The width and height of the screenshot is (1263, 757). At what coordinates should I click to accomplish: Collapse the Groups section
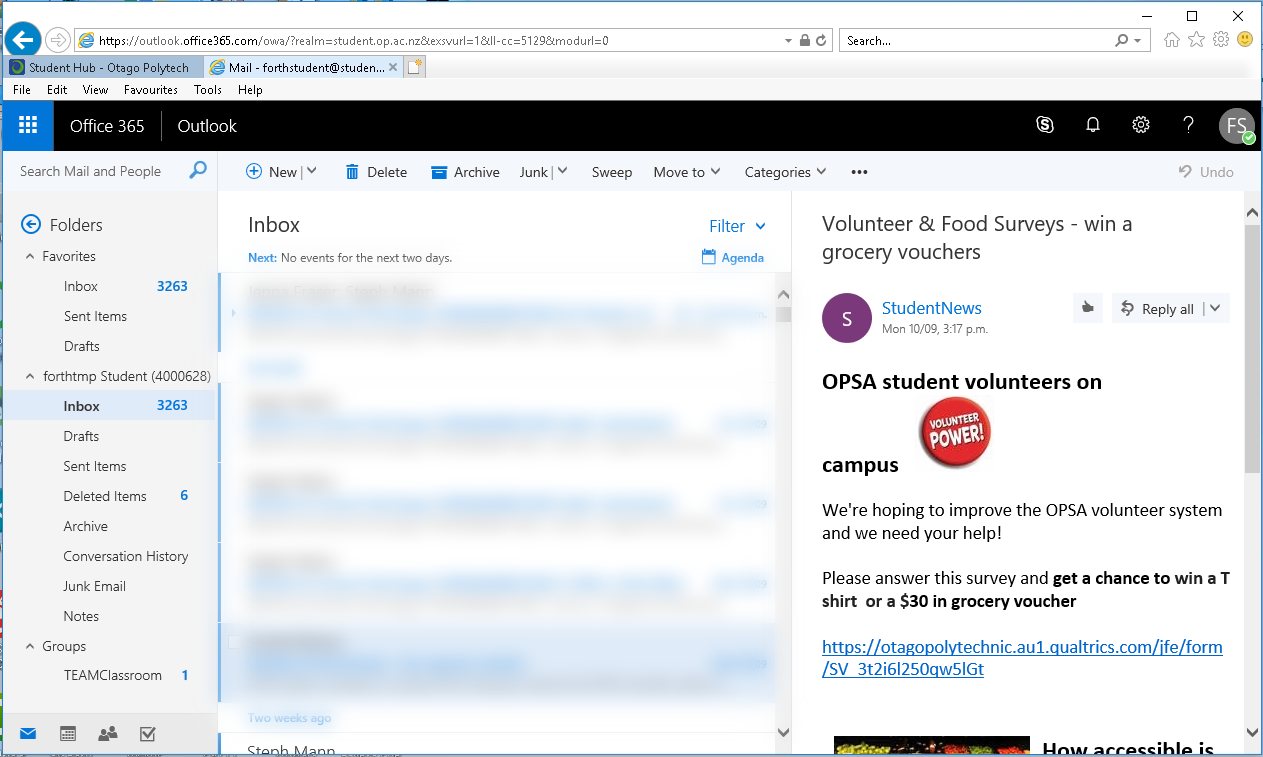pyautogui.click(x=30, y=647)
